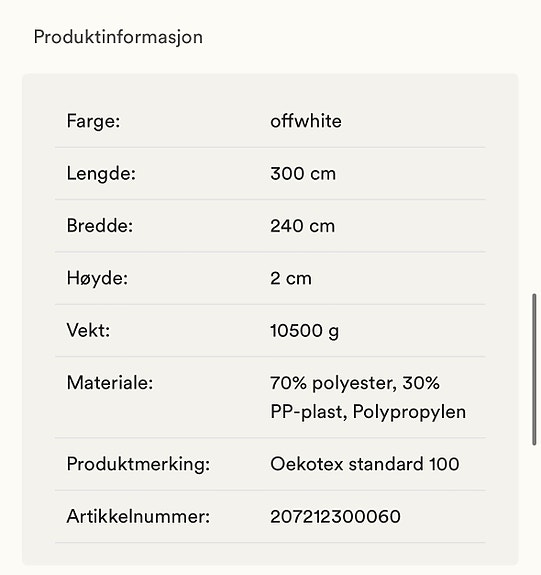
Task: Click the 240 cm width value
Action: 303,226
